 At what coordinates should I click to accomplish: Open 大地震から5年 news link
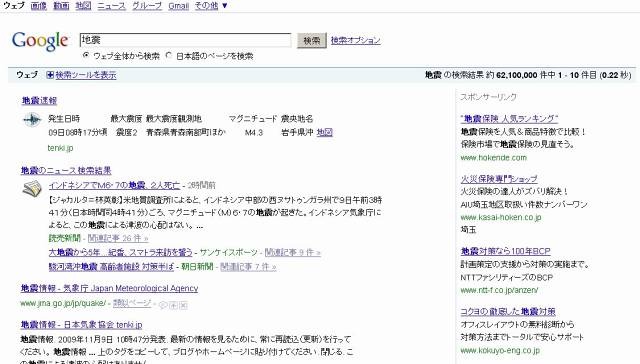pyautogui.click(x=120, y=253)
